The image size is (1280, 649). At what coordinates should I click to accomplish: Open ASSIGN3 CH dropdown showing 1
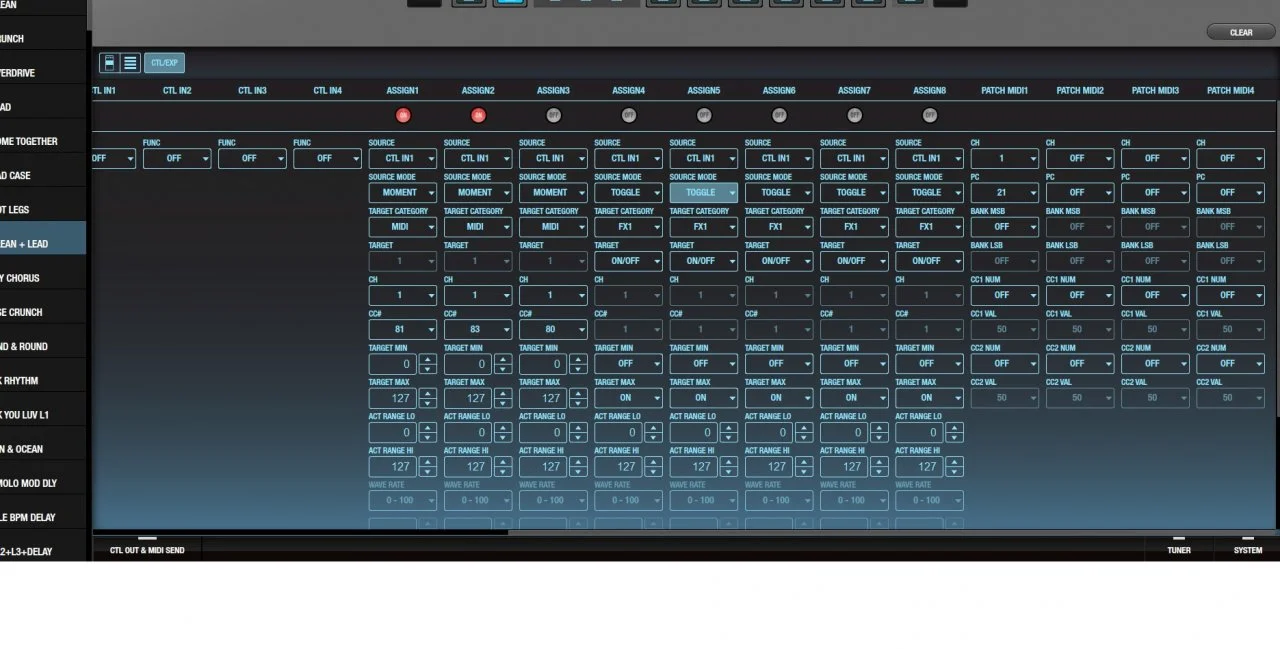[x=553, y=295]
